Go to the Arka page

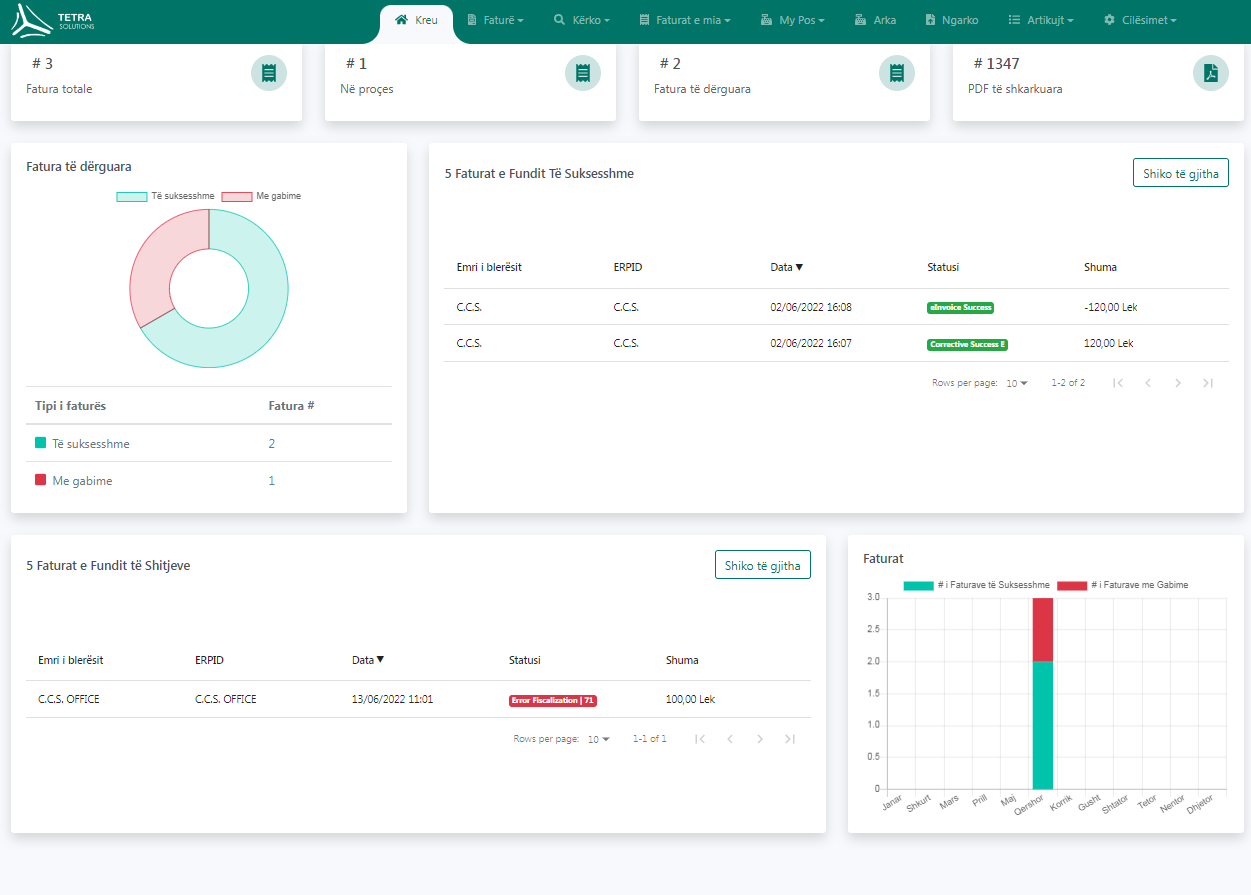[x=875, y=20]
